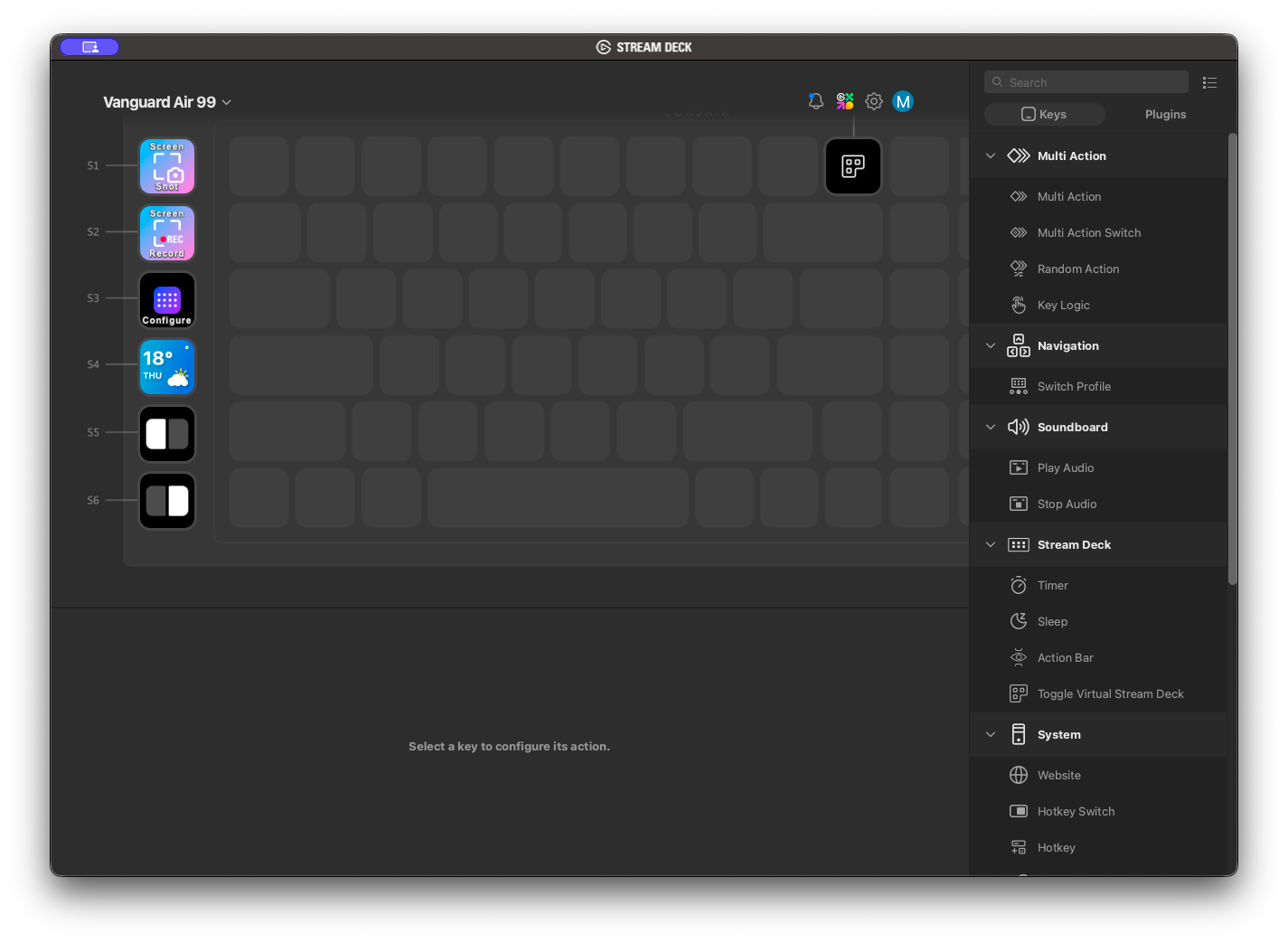This screenshot has height=943, width=1288.
Task: Select the Virtual Stream Deck key on keyboard
Action: pyautogui.click(x=853, y=166)
